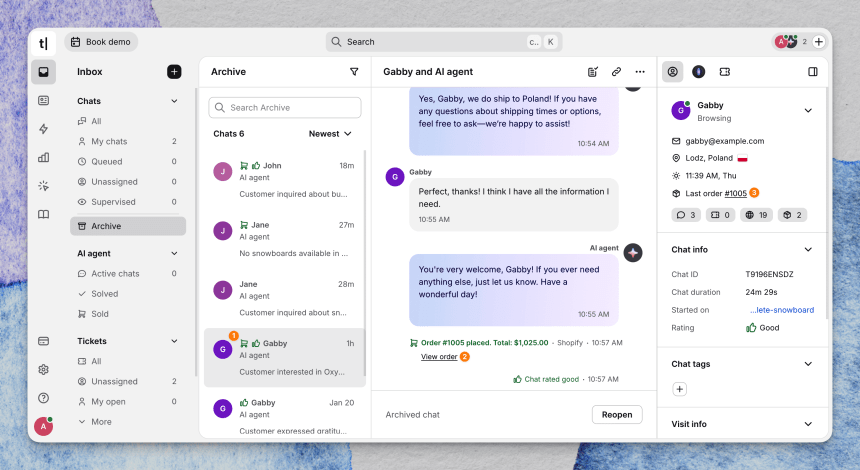This screenshot has height=470, width=860.
Task: Select Sold under AI agent
Action: (x=128, y=314)
